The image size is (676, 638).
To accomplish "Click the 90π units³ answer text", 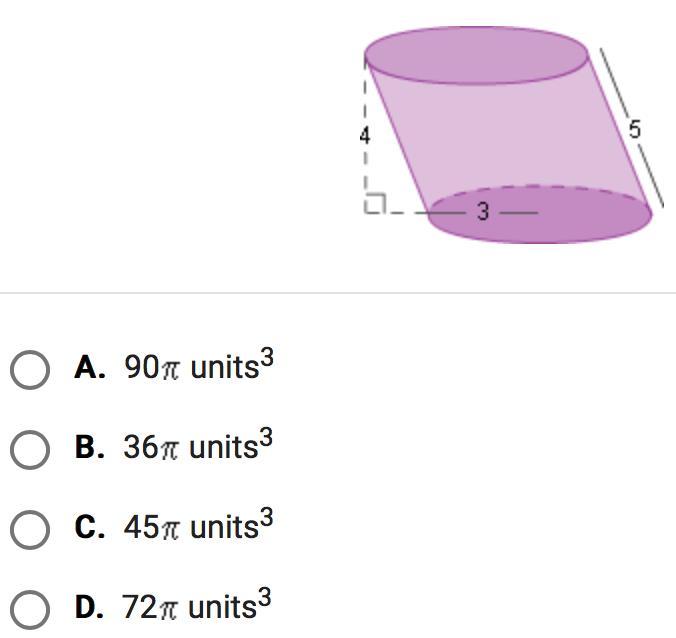I will click(x=198, y=367).
